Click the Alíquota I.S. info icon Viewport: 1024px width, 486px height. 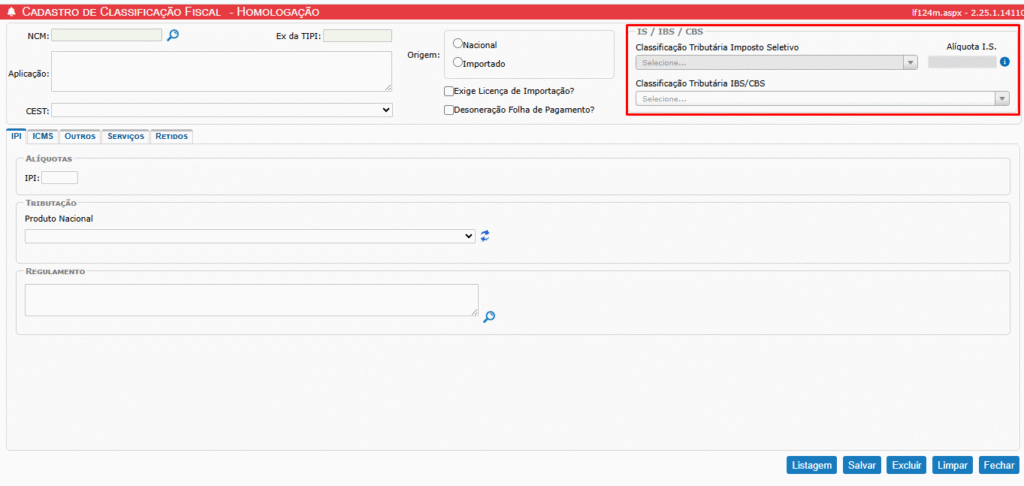[1005, 62]
